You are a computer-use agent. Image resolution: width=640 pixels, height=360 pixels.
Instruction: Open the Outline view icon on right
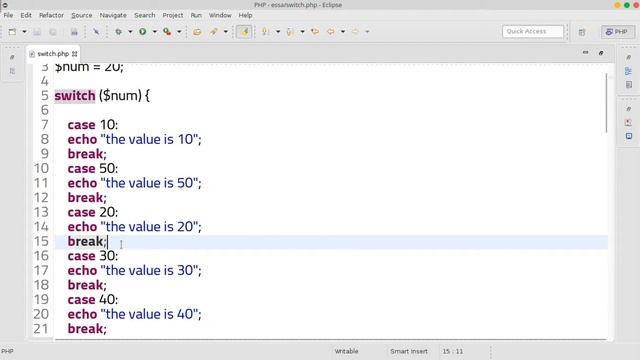coord(629,71)
